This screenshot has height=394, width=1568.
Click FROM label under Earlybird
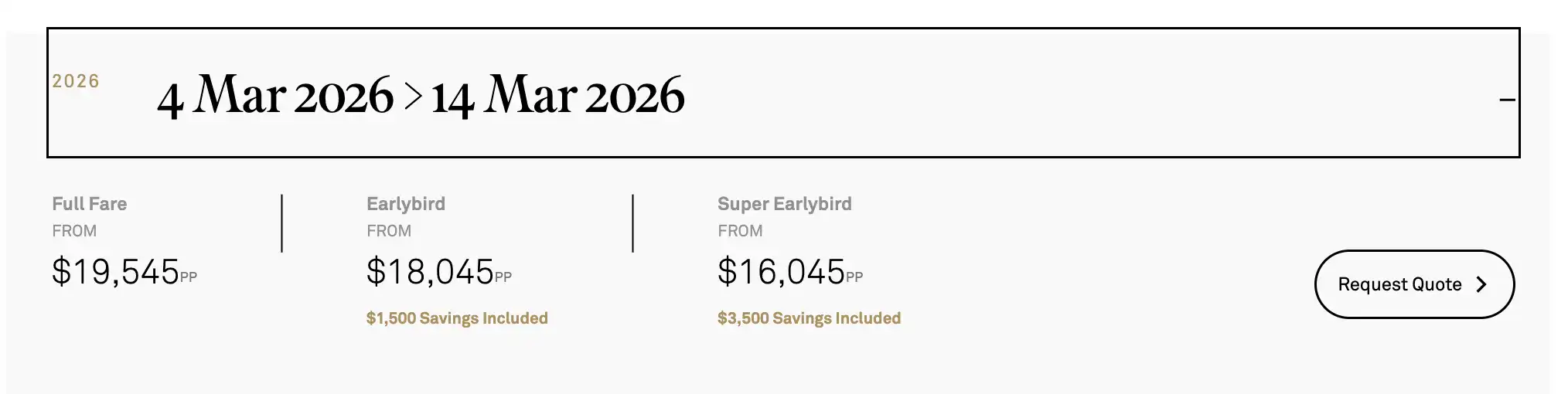[x=389, y=231]
